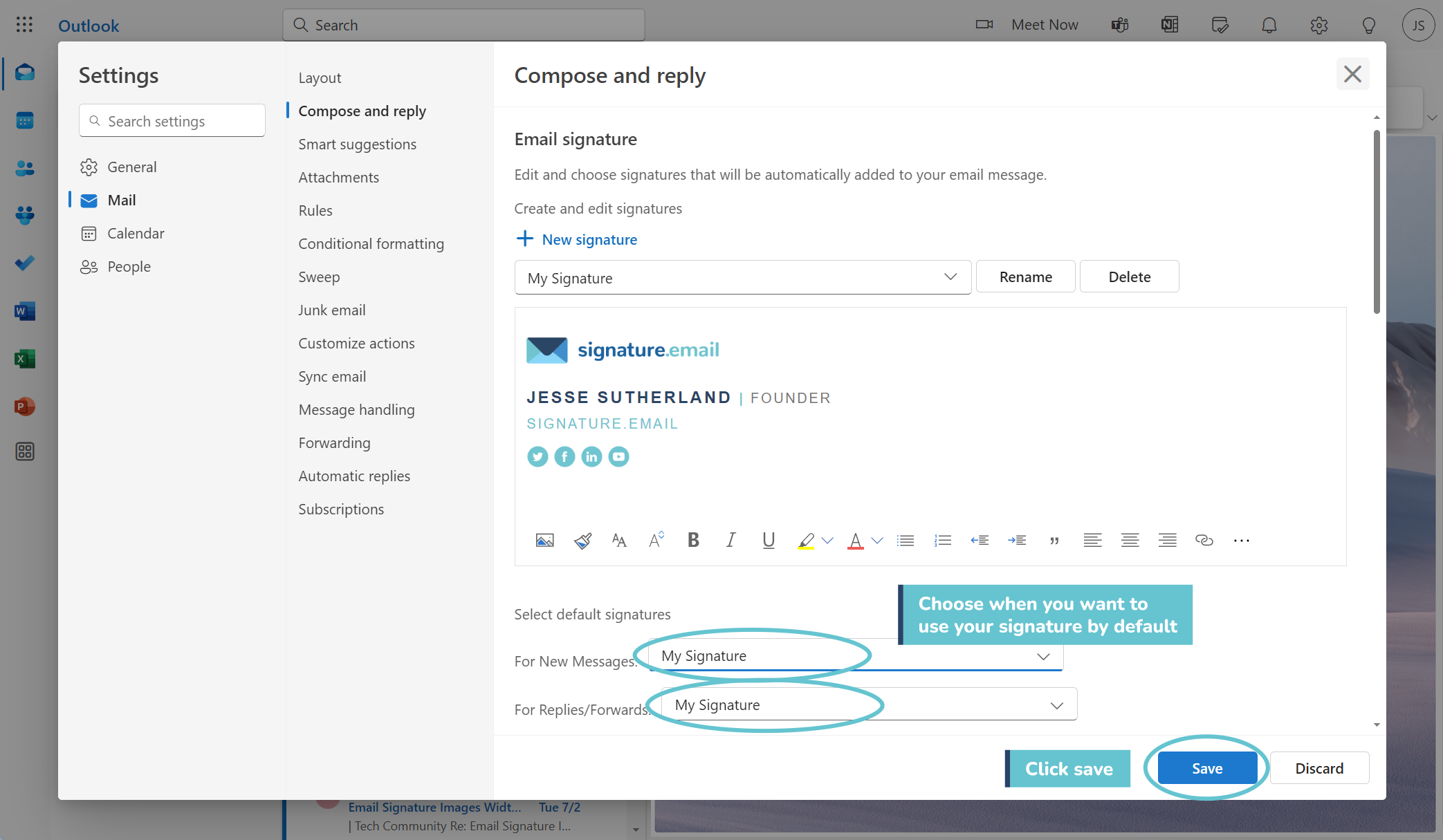The image size is (1443, 840).
Task: Select the numbered list icon
Action: [942, 541]
